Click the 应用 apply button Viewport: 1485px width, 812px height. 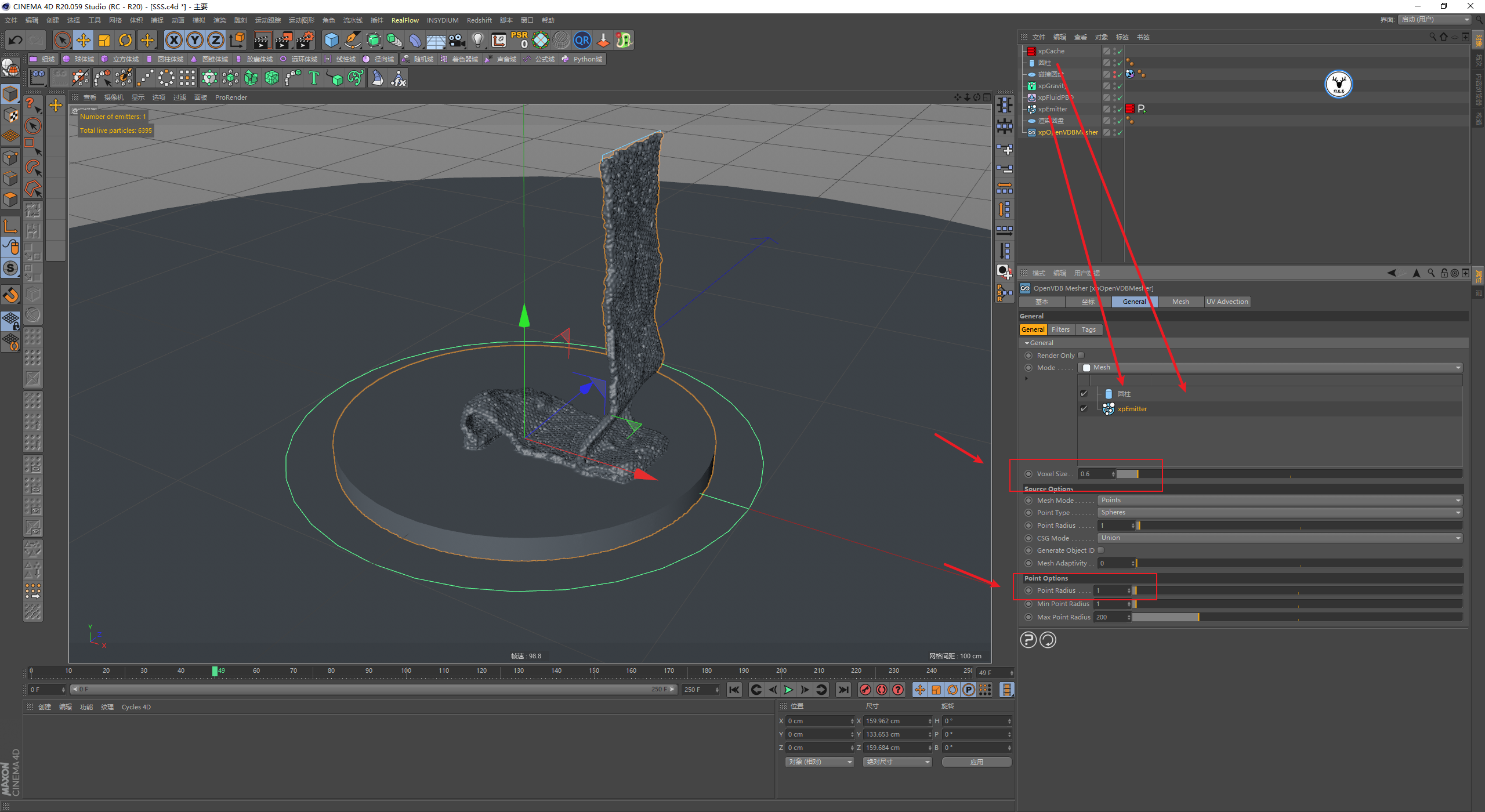(976, 762)
